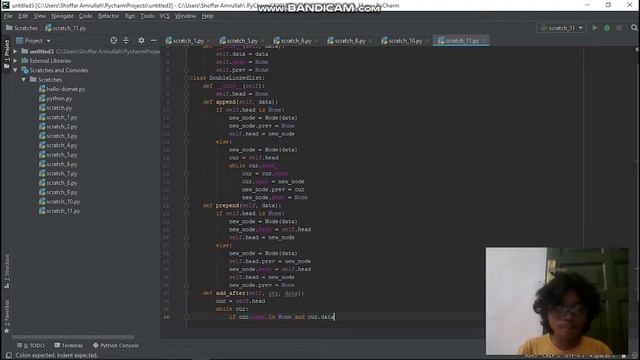This screenshot has width=640, height=360.
Task: Click the Project panel horizontal scrollbar
Action: [x=73, y=337]
